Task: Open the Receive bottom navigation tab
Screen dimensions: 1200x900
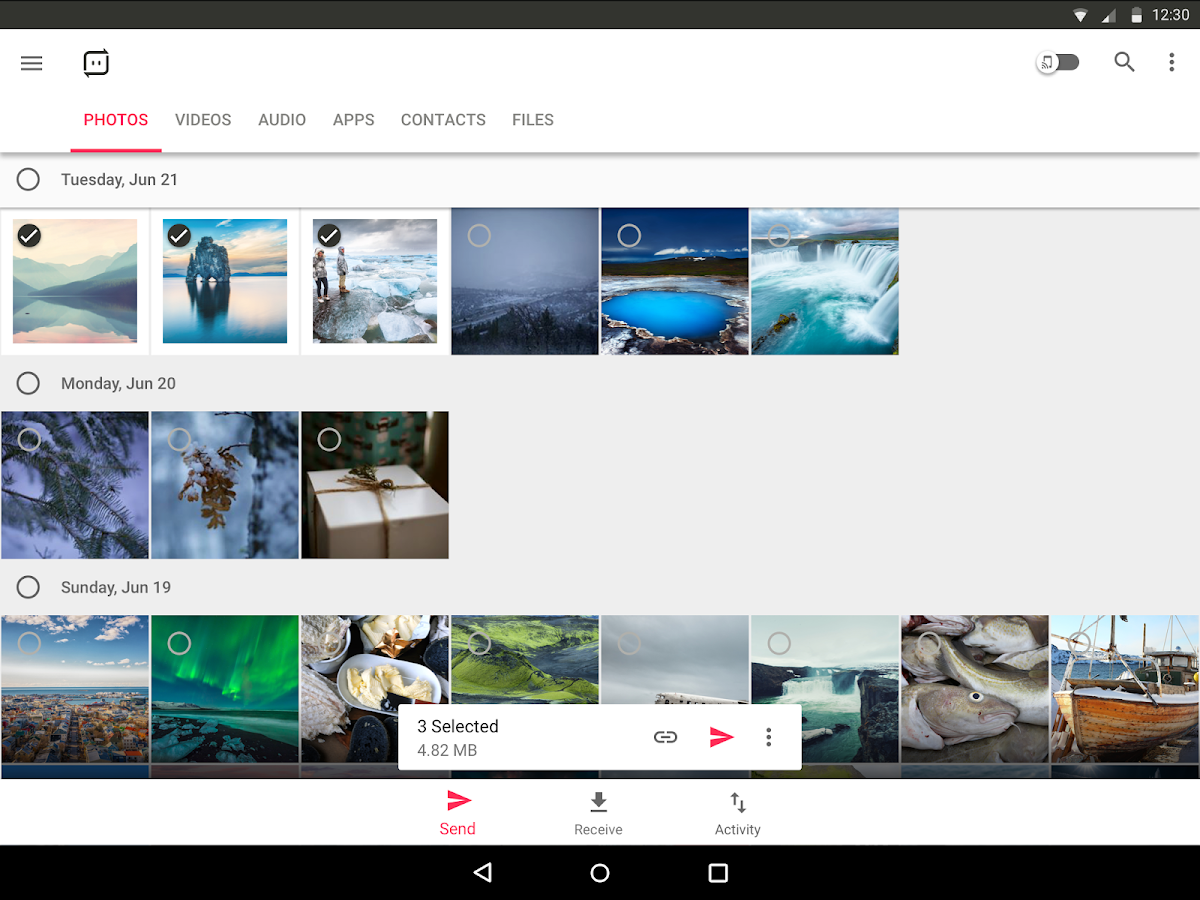Action: (598, 813)
